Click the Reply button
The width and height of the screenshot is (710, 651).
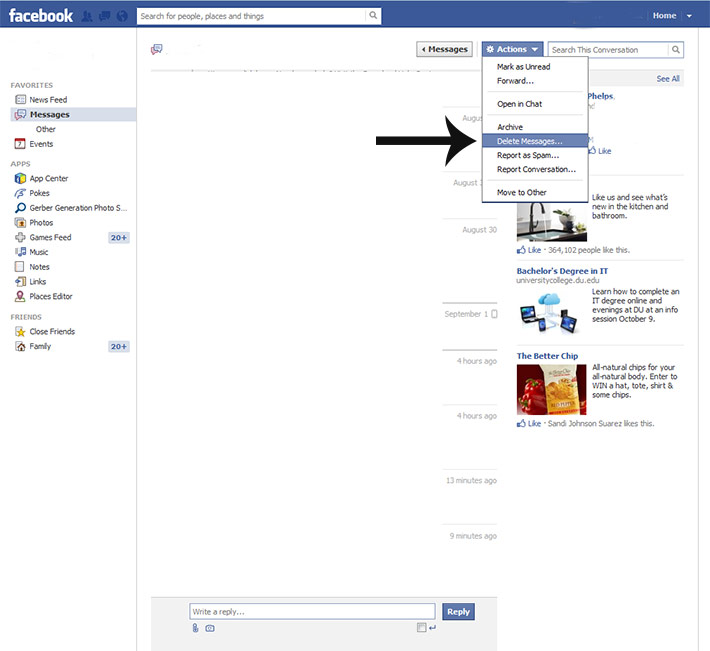click(x=458, y=612)
